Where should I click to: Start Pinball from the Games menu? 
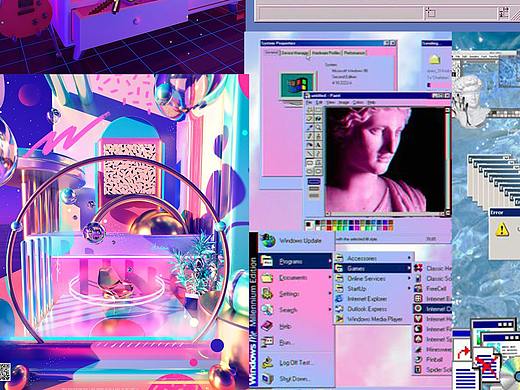point(433,359)
